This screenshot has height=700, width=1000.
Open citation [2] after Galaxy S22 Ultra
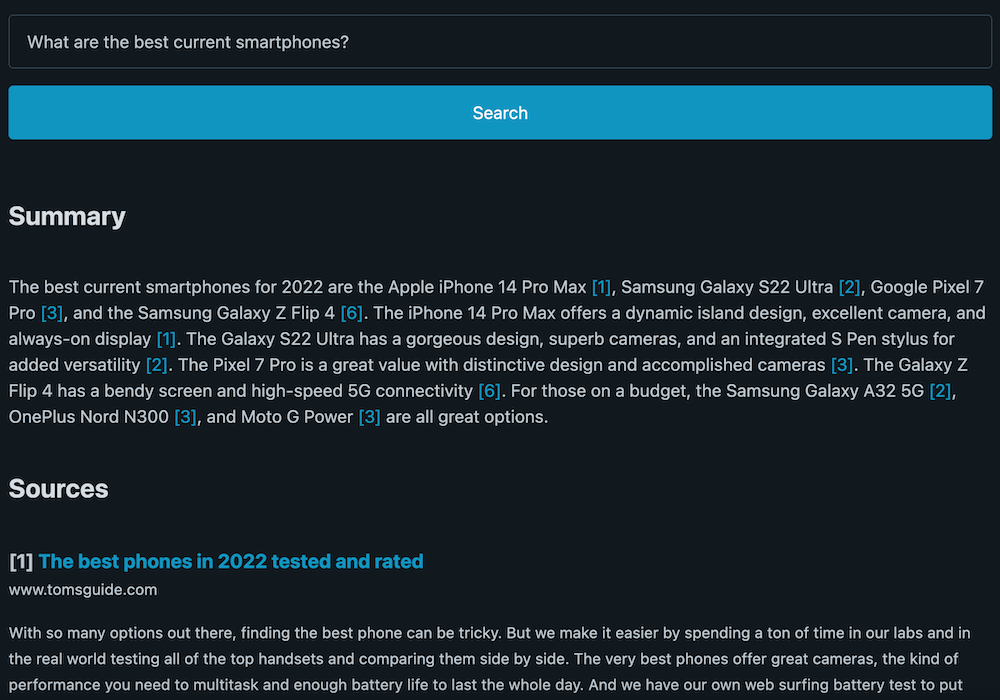coord(849,287)
